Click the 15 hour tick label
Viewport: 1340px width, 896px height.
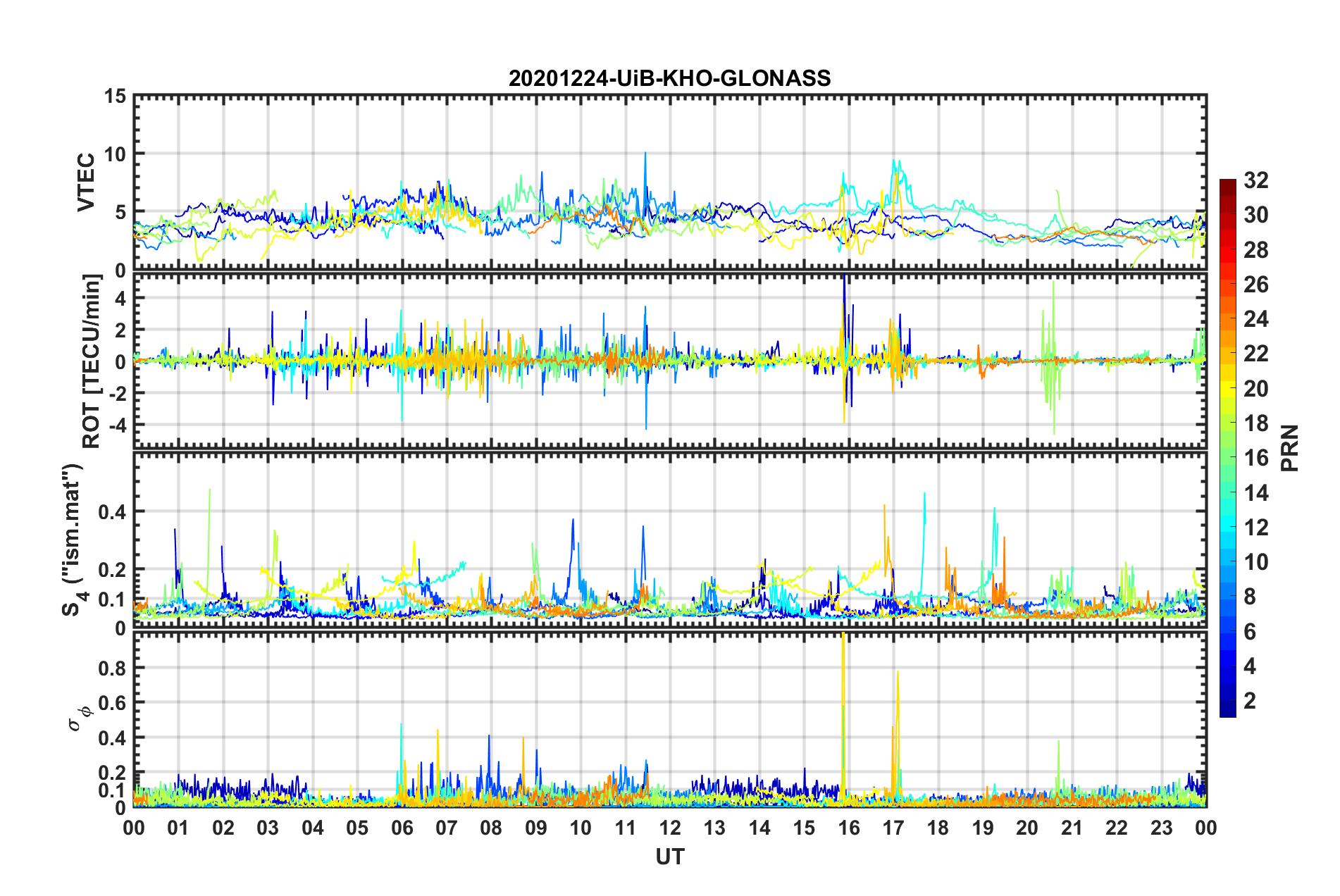[x=804, y=828]
